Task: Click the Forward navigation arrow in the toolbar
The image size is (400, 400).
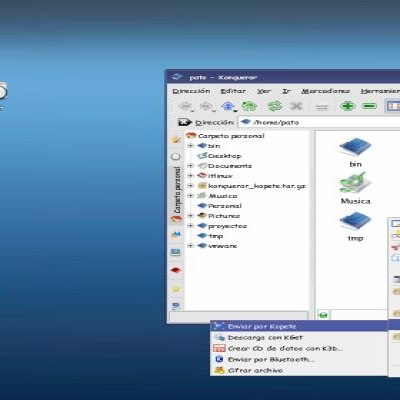Action: pyautogui.click(x=206, y=107)
